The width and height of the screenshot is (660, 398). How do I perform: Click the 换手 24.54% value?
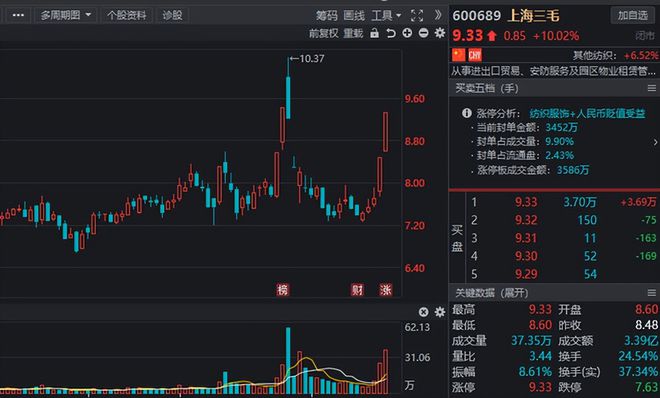tap(638, 356)
